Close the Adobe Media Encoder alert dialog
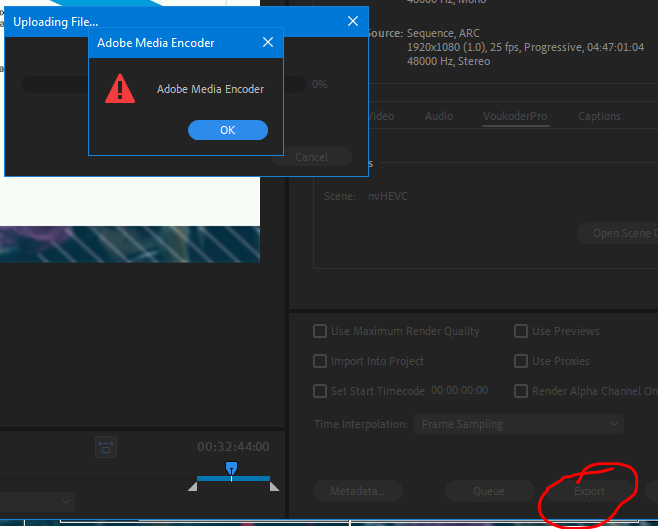The height and width of the screenshot is (529, 658). coord(267,43)
